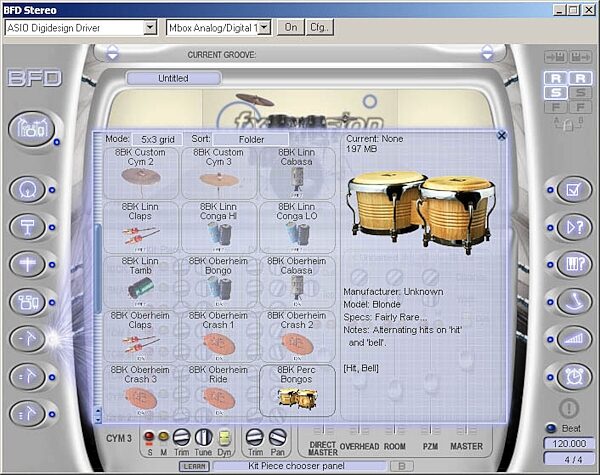Toggle the left S button at top right
The width and height of the screenshot is (600, 475).
point(556,92)
